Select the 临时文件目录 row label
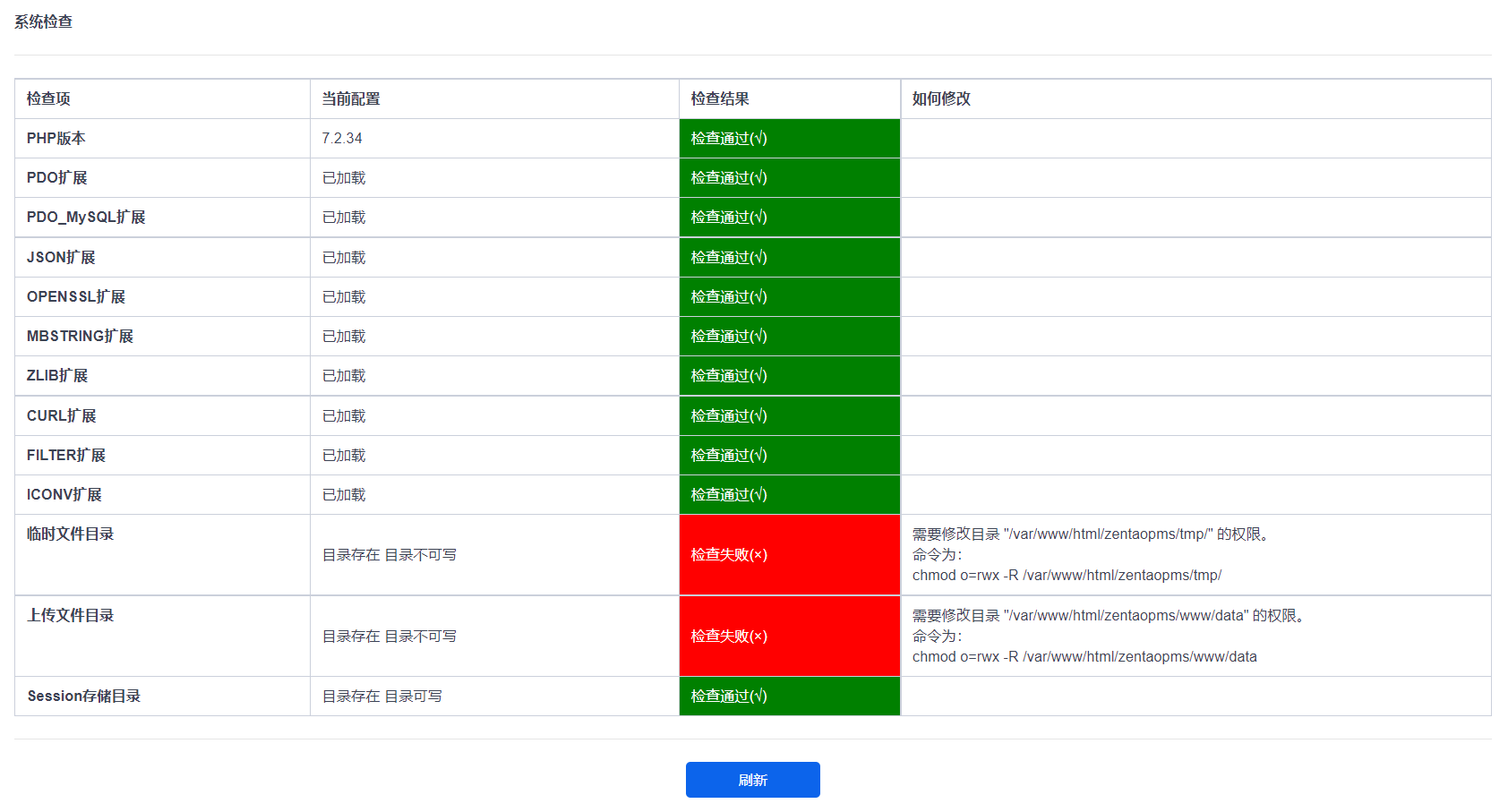Viewport: 1508px width, 812px height. (71, 534)
